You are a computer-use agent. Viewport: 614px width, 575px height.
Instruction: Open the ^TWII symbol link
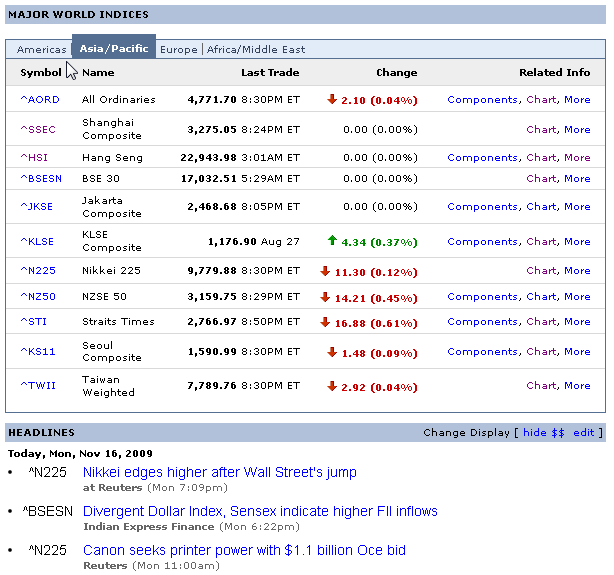point(38,386)
